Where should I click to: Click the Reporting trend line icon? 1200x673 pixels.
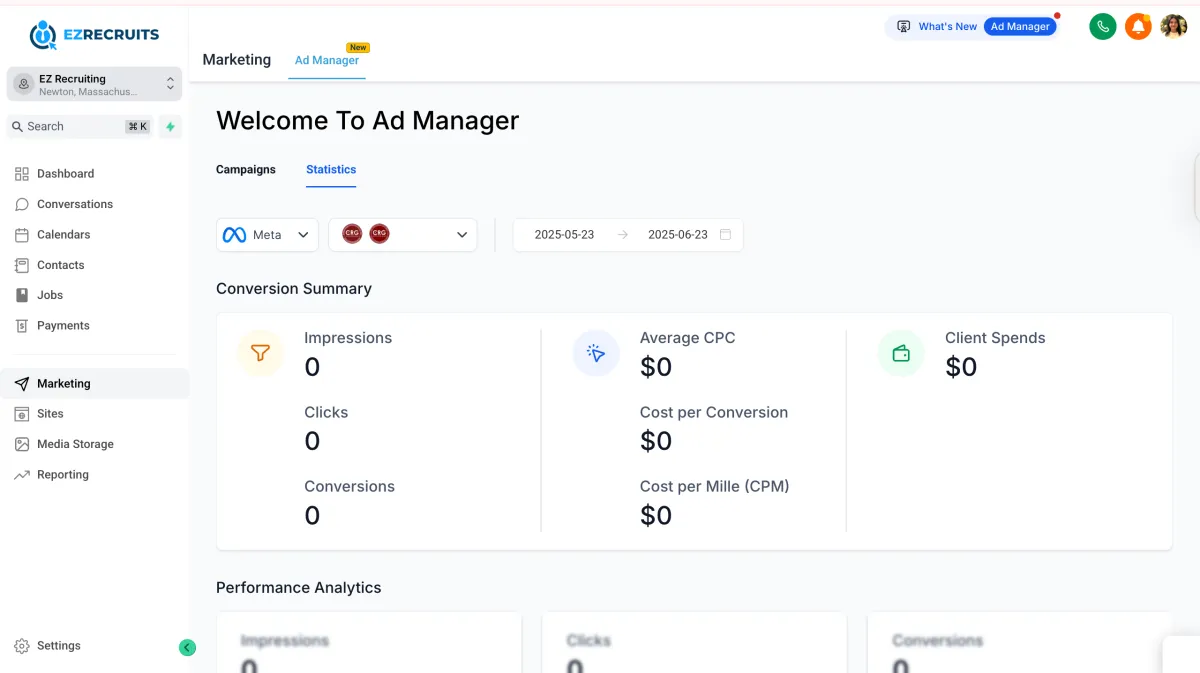coord(22,475)
